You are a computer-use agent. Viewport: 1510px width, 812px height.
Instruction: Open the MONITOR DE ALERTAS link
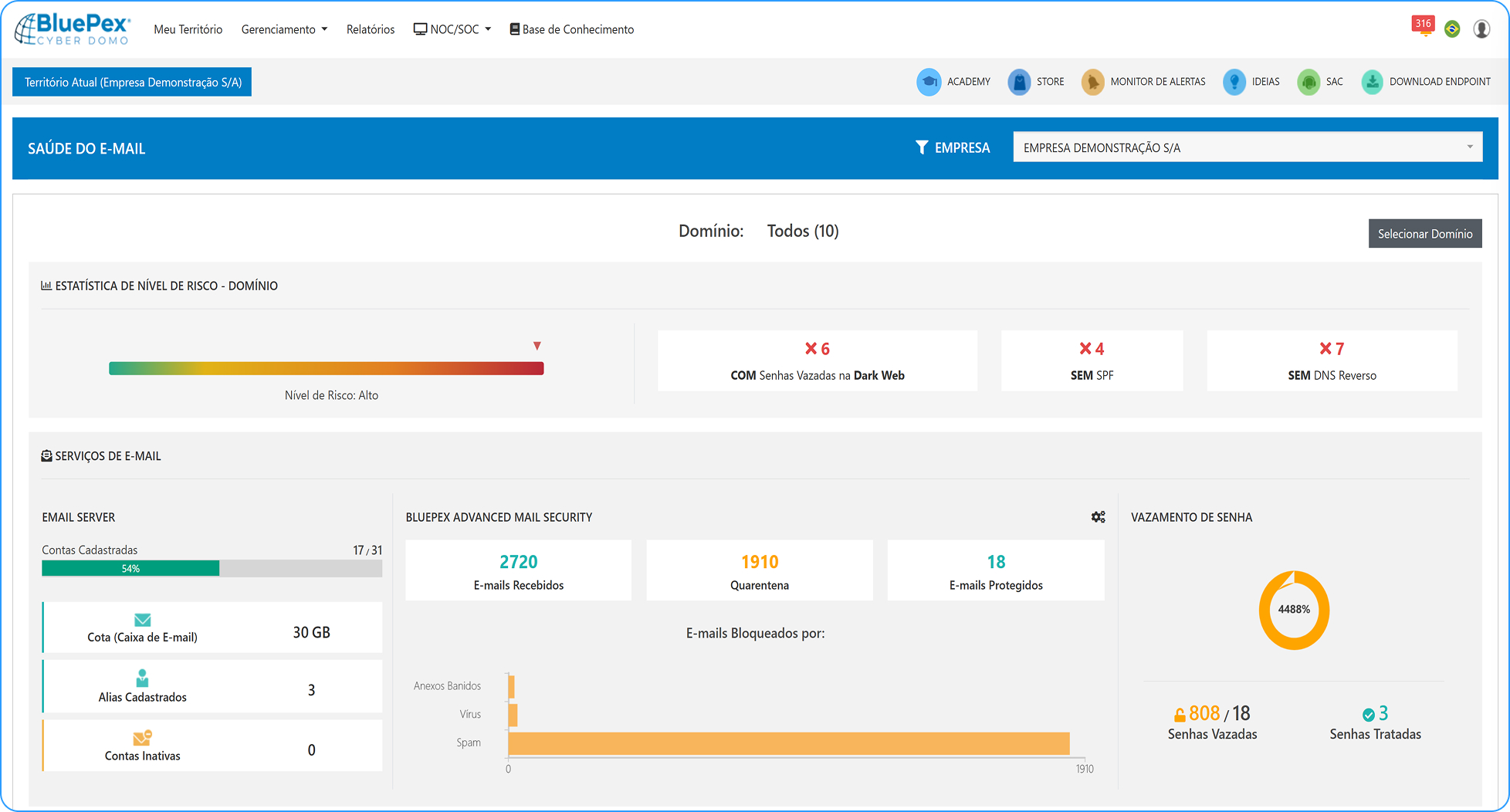1158,82
